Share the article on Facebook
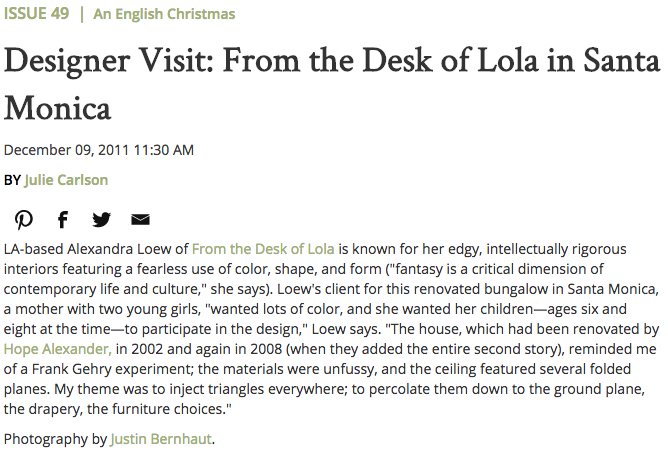The height and width of the screenshot is (452, 668). [62, 220]
